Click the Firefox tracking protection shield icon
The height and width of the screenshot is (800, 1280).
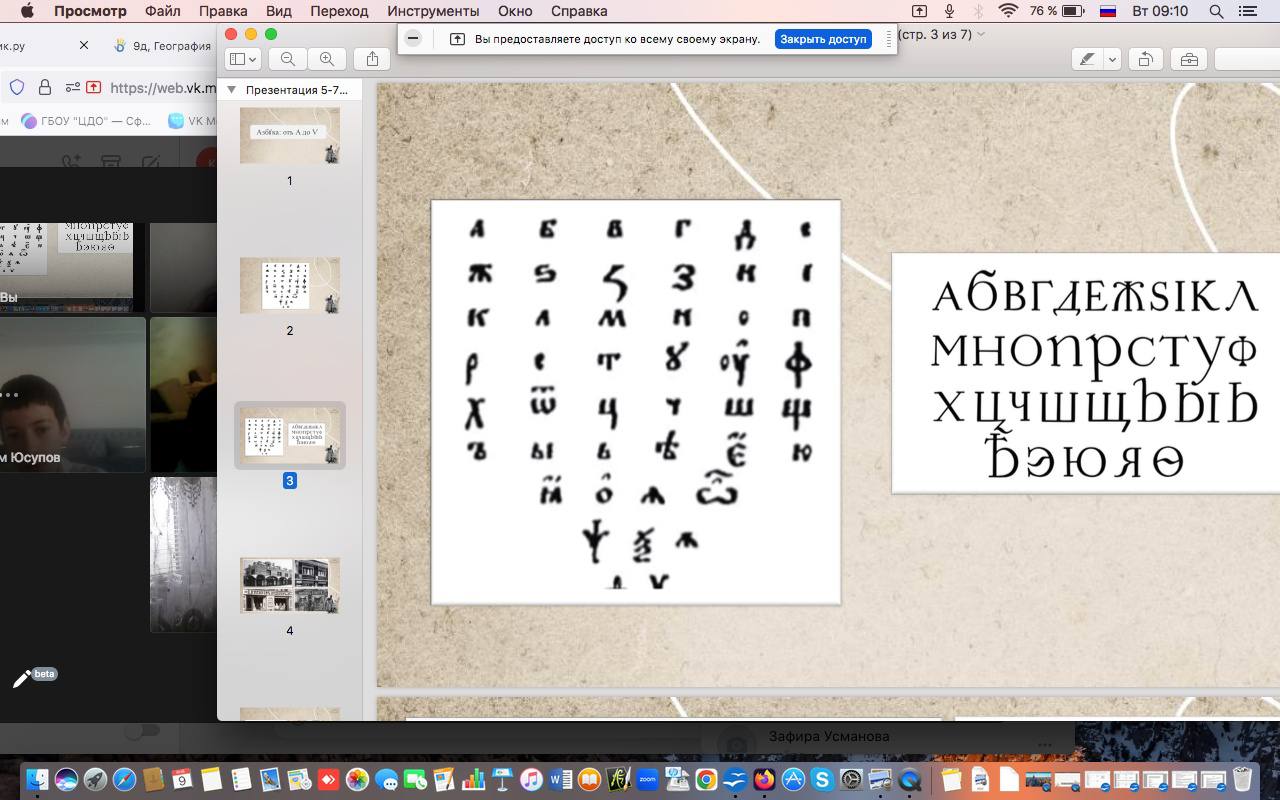point(16,87)
